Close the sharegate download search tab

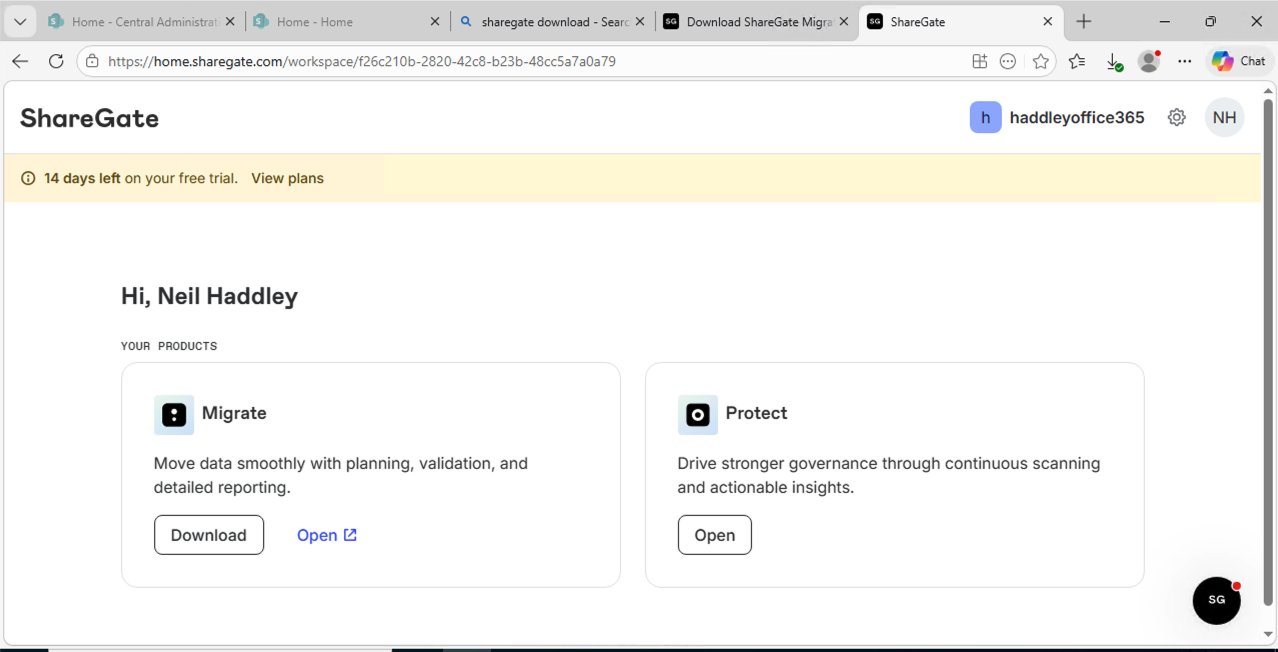point(640,21)
